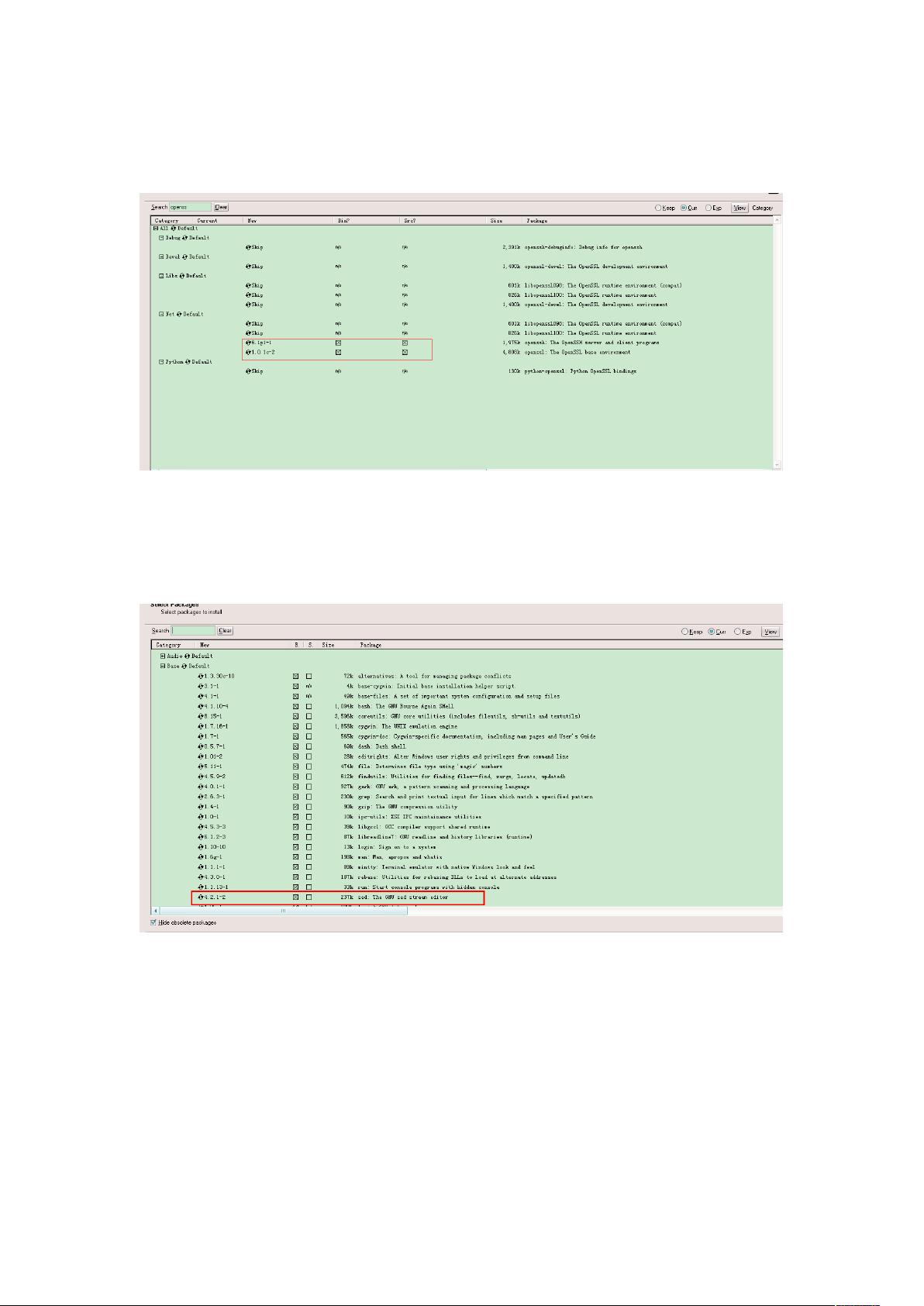
Task: Click the Current column header
Action: tap(207, 221)
